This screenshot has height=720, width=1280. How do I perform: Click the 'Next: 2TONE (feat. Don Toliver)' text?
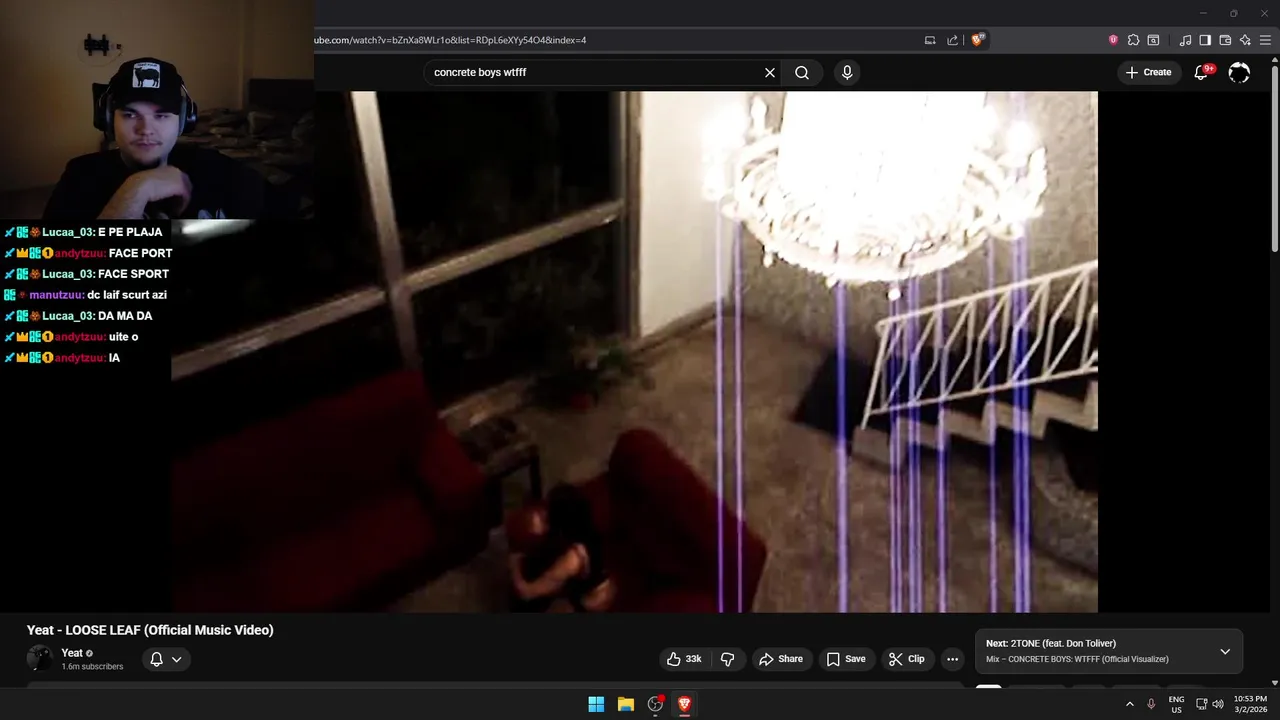pos(1051,643)
